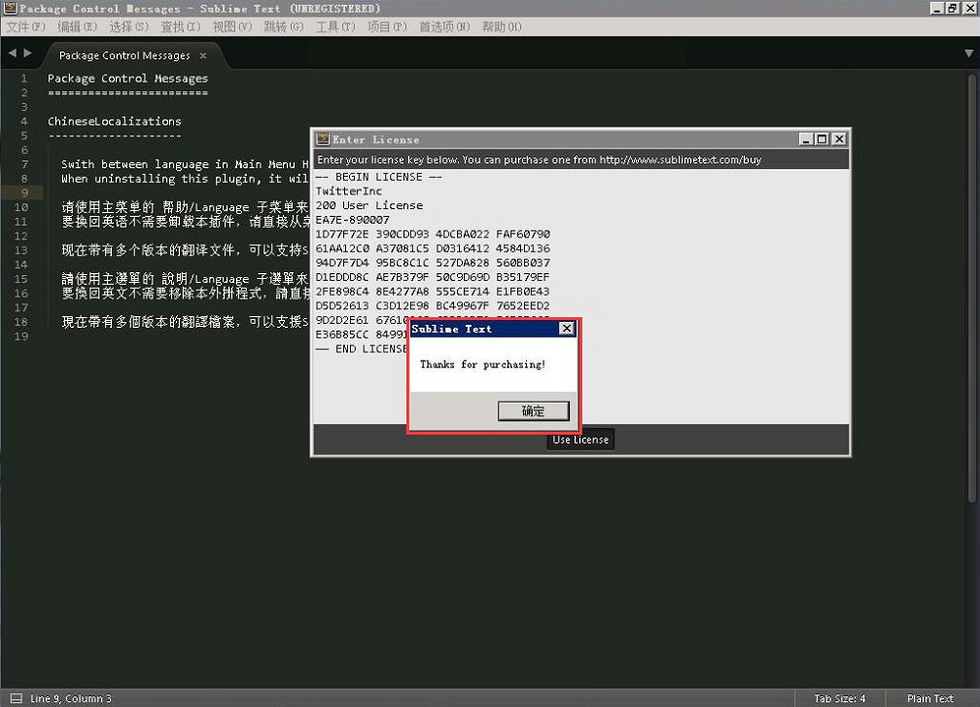Open the 视图(V) menu
This screenshot has width=980, height=707.
pos(232,27)
